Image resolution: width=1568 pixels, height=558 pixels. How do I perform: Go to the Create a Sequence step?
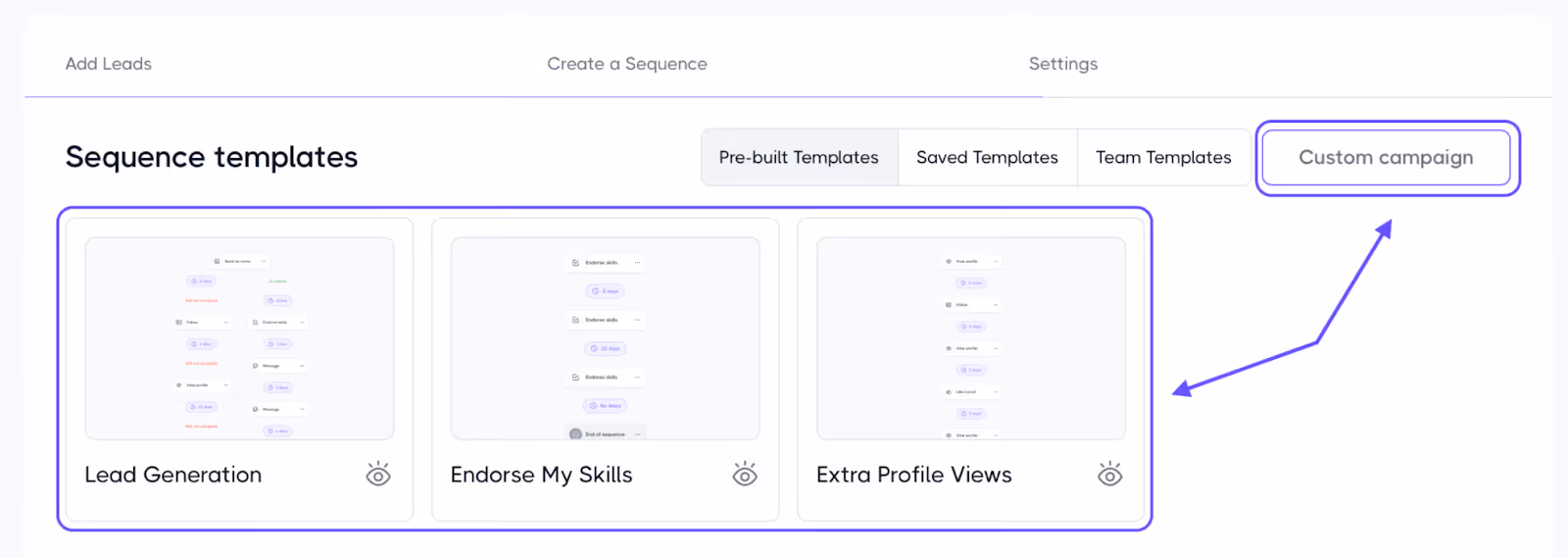point(626,64)
